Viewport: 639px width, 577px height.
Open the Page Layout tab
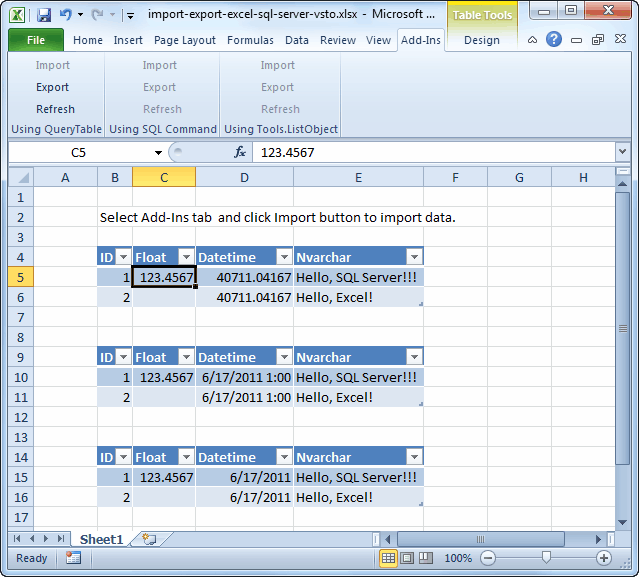point(185,40)
